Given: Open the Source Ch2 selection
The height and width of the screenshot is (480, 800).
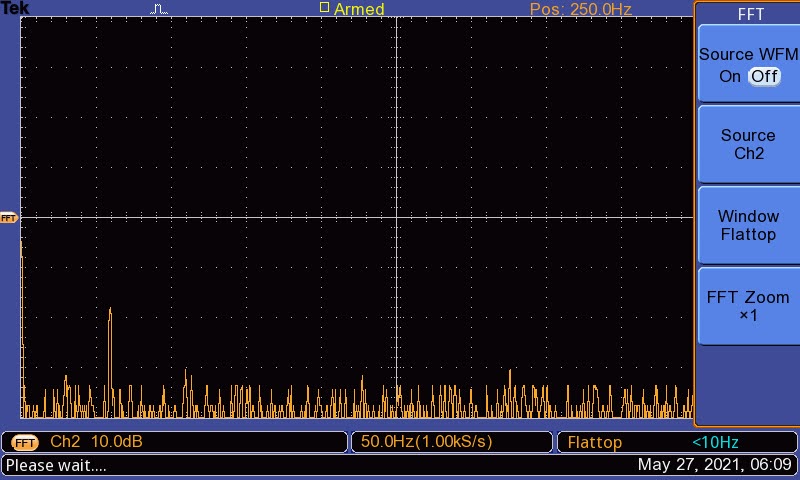Looking at the screenshot, I should click(x=748, y=145).
